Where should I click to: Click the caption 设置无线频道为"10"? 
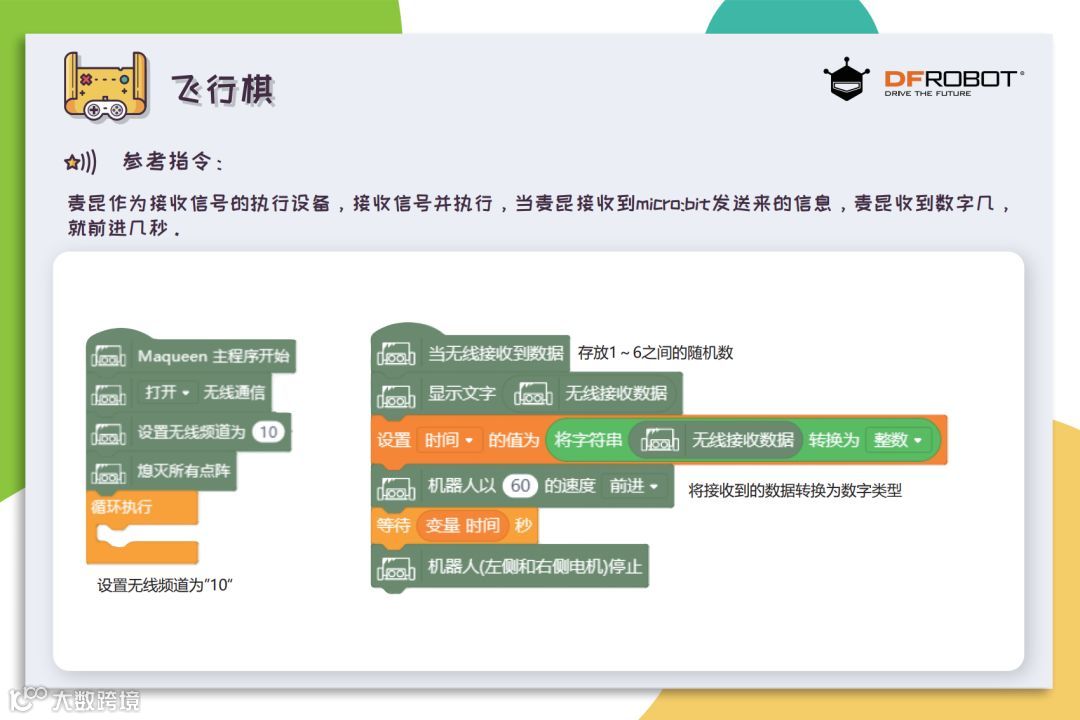165,585
